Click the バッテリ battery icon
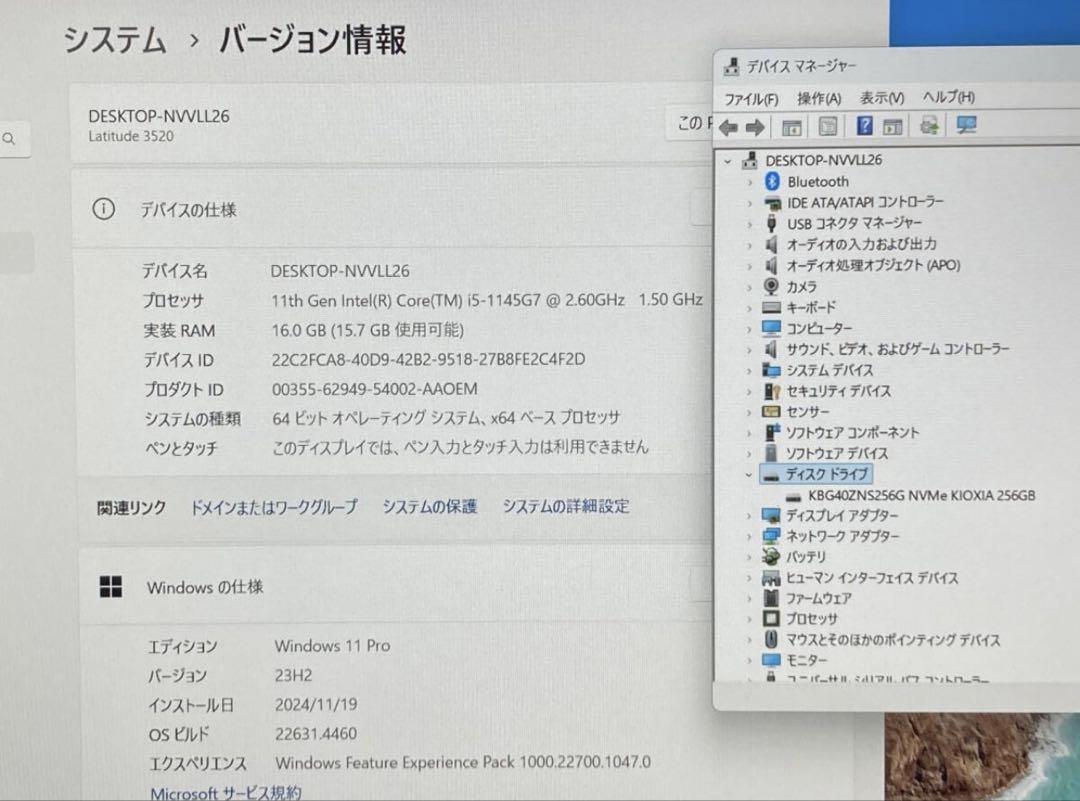This screenshot has width=1080, height=801. point(771,556)
